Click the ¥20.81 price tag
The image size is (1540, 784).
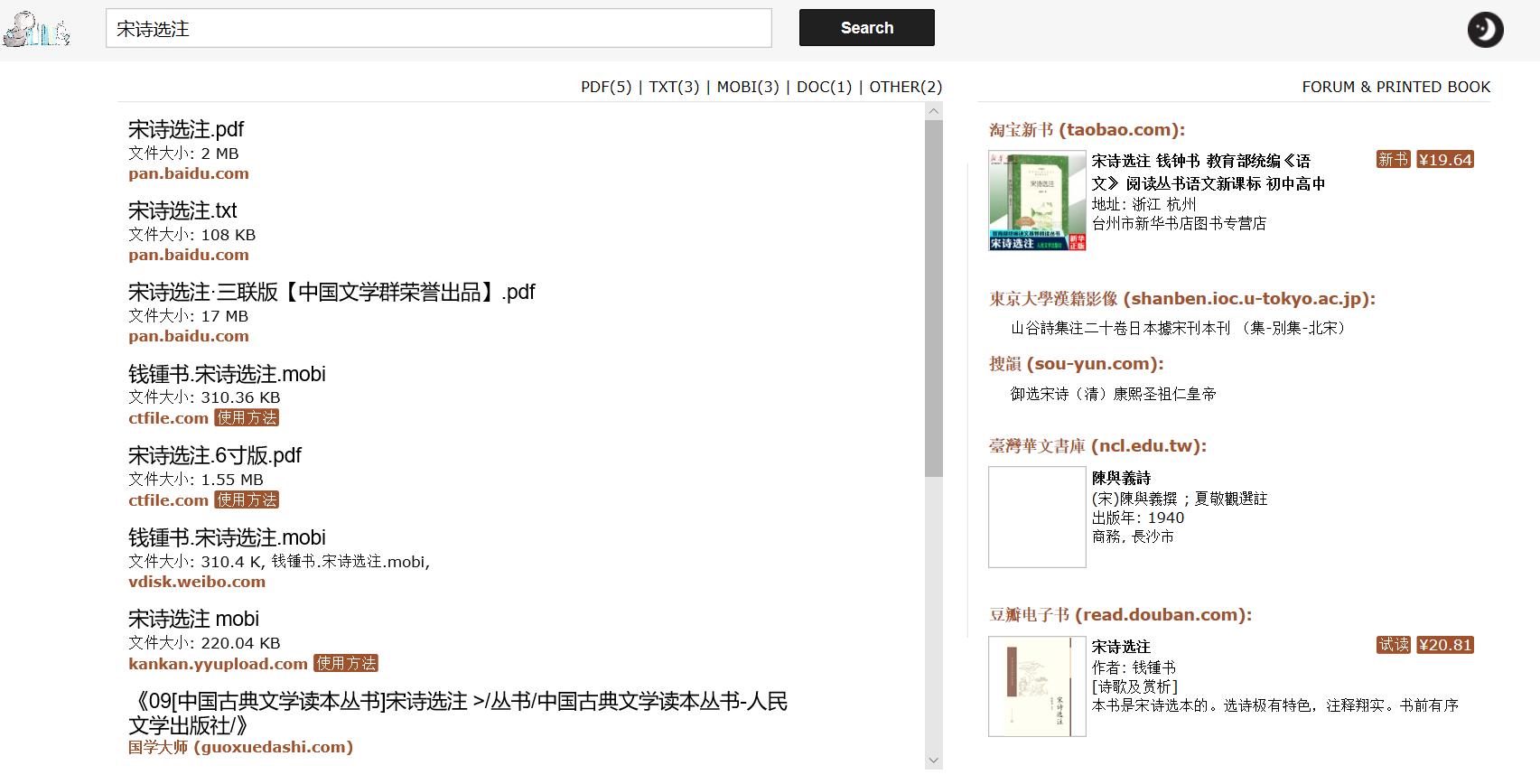pyautogui.click(x=1445, y=645)
